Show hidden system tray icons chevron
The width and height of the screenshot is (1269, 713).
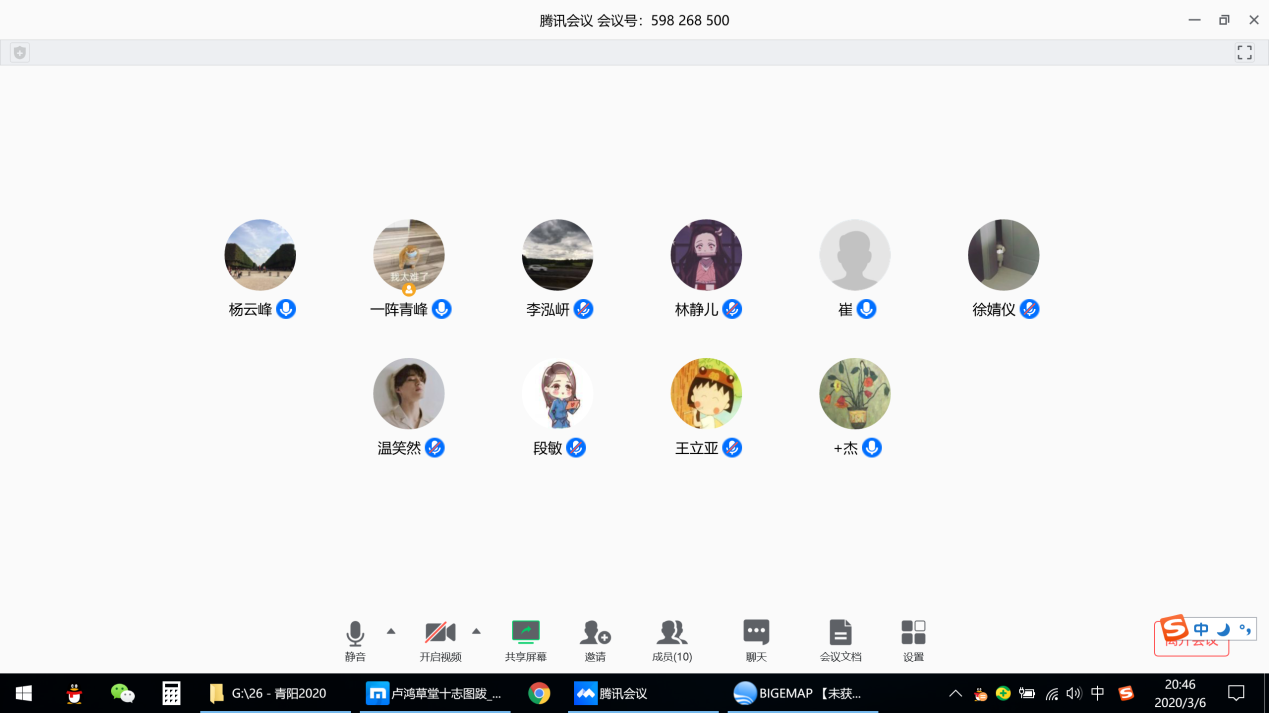tap(955, 693)
